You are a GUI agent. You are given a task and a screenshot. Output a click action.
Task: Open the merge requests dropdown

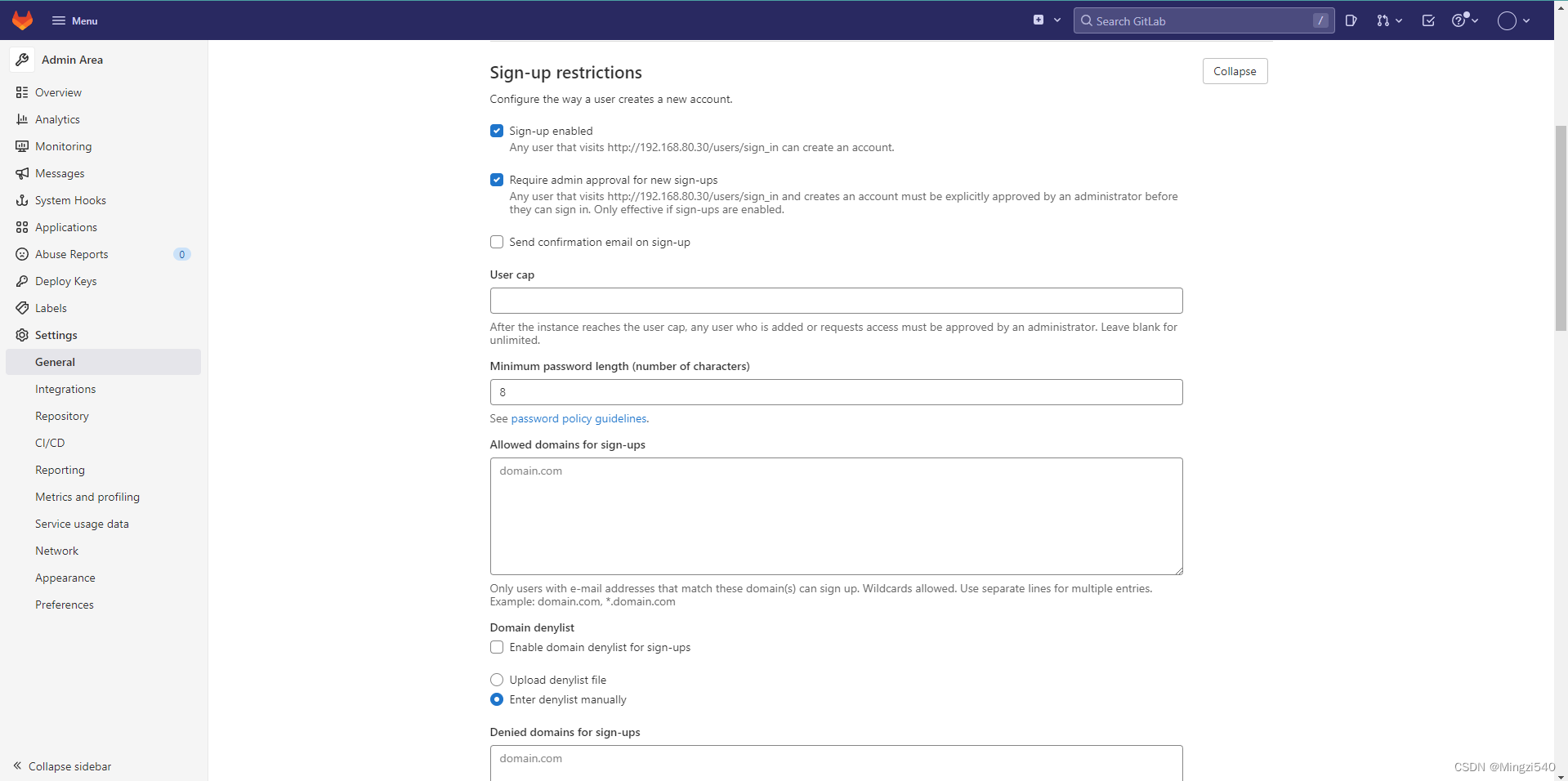pos(1389,20)
